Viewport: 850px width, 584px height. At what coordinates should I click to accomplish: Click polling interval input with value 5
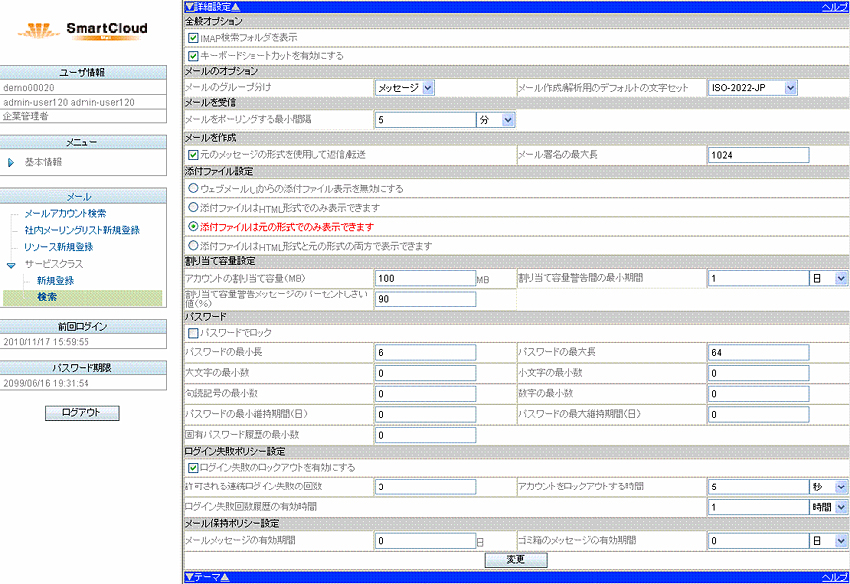click(425, 120)
